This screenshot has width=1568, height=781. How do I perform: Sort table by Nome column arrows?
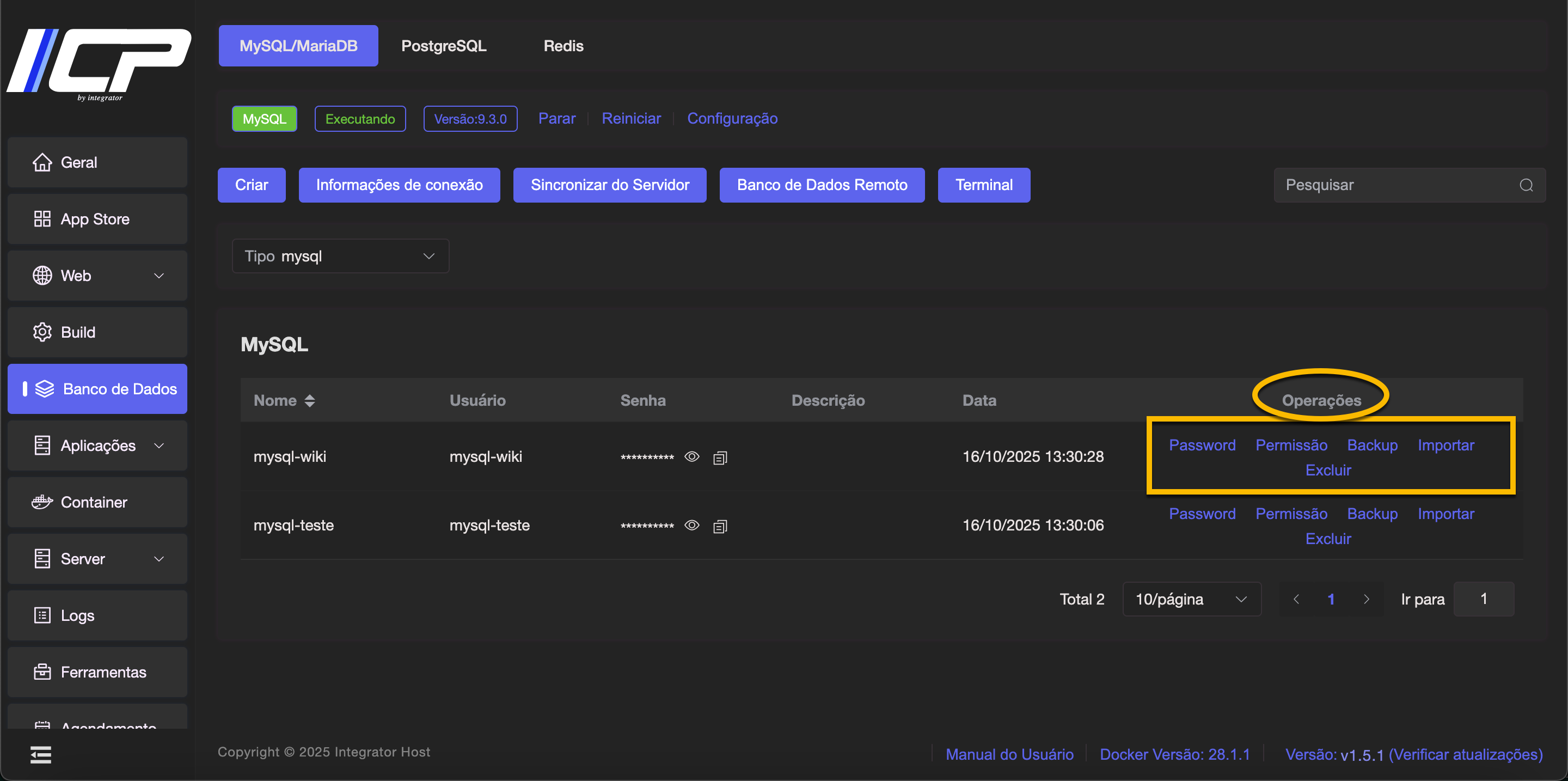pyautogui.click(x=310, y=400)
